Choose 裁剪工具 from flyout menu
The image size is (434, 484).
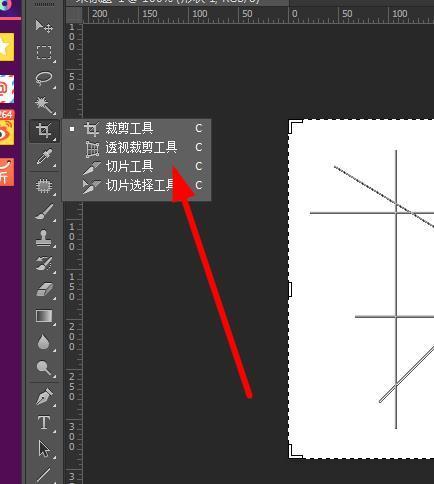coord(137,128)
